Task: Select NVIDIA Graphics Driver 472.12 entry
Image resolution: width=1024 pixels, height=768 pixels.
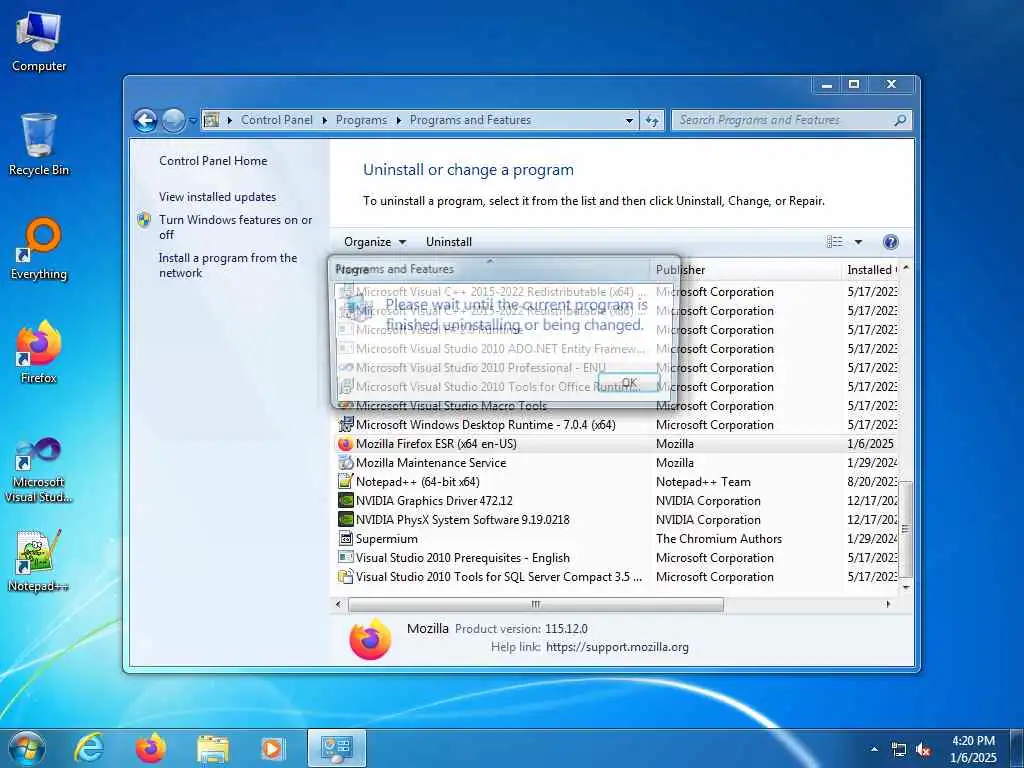Action: tap(616, 500)
